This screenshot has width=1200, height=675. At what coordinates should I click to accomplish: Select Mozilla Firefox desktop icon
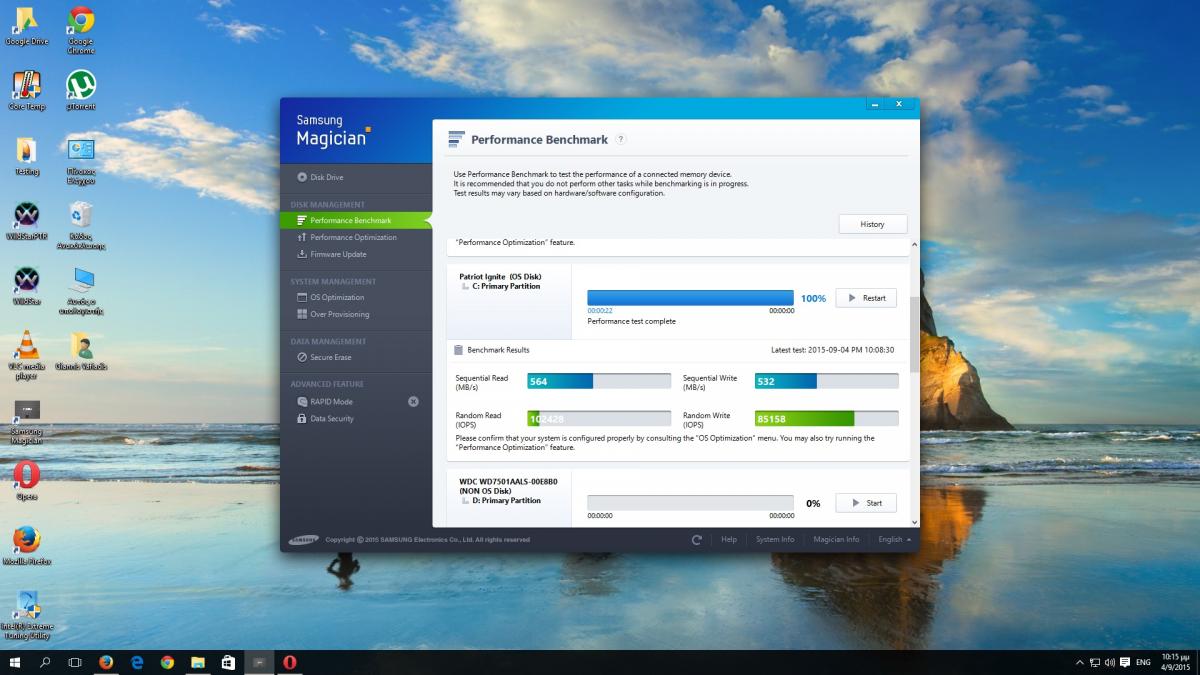[27, 546]
